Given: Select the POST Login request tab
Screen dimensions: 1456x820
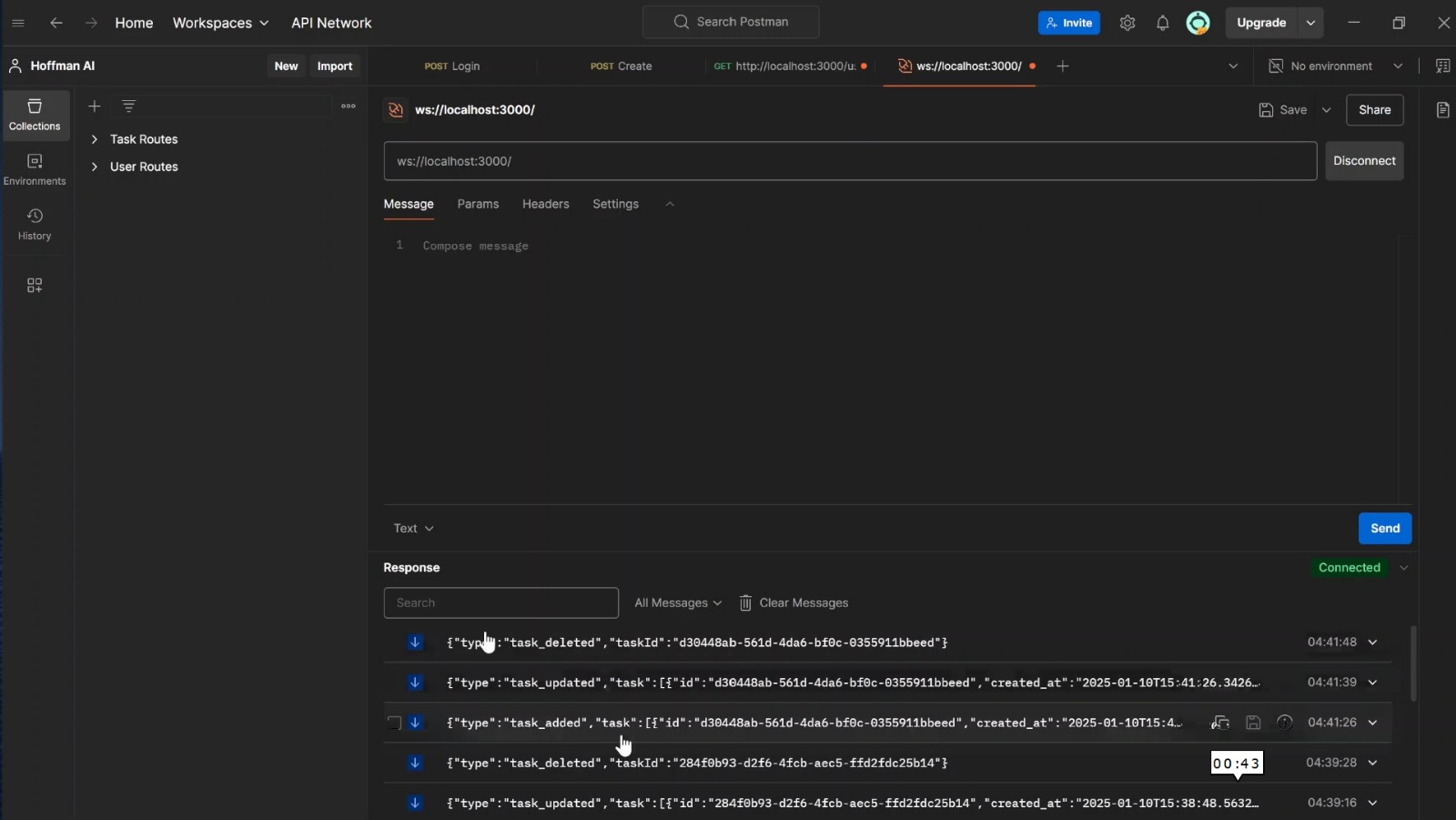Looking at the screenshot, I should pos(452,66).
